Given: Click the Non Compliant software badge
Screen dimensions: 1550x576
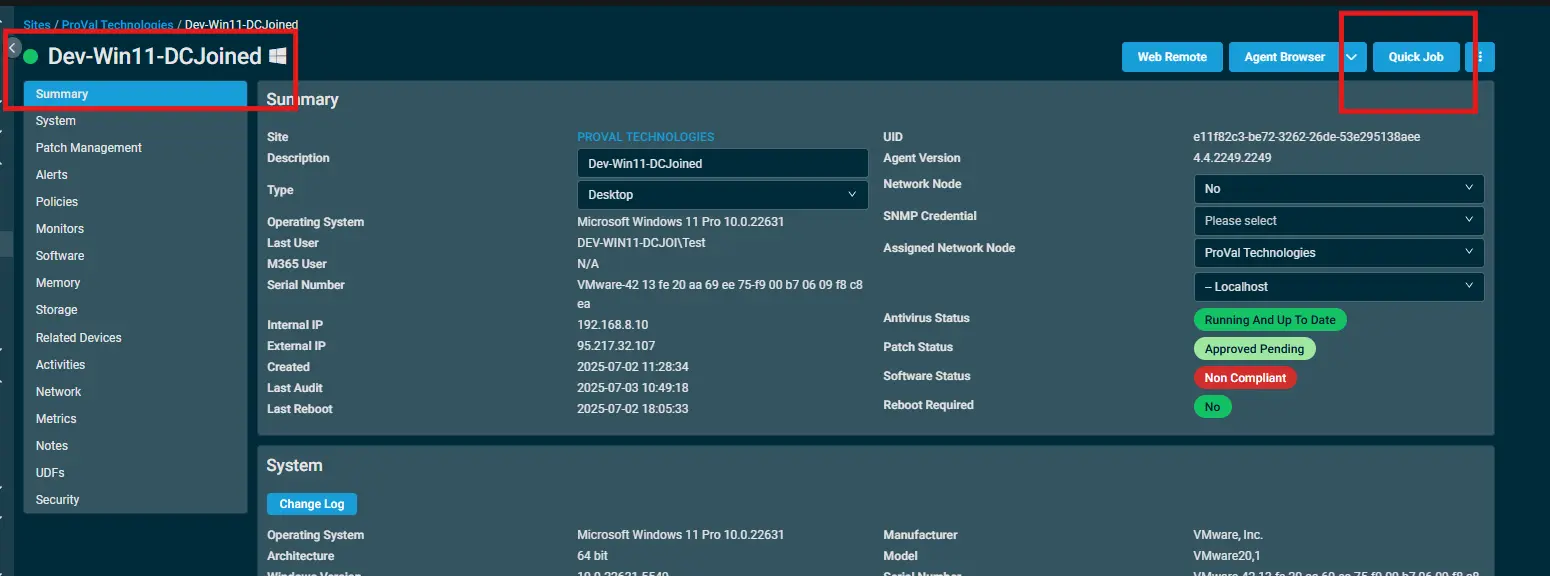Looking at the screenshot, I should click(x=1245, y=378).
